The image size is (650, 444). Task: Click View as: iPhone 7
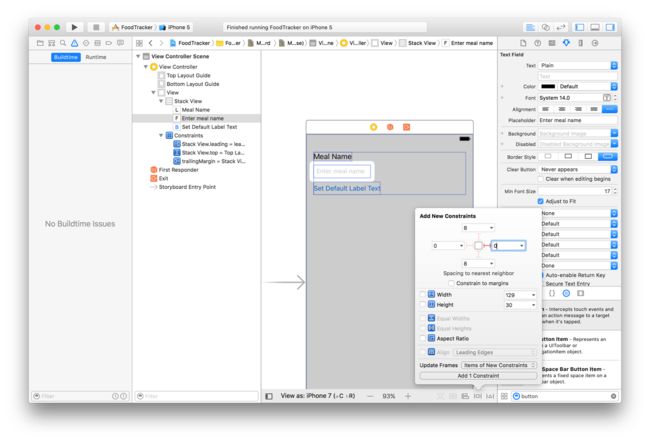coord(318,396)
